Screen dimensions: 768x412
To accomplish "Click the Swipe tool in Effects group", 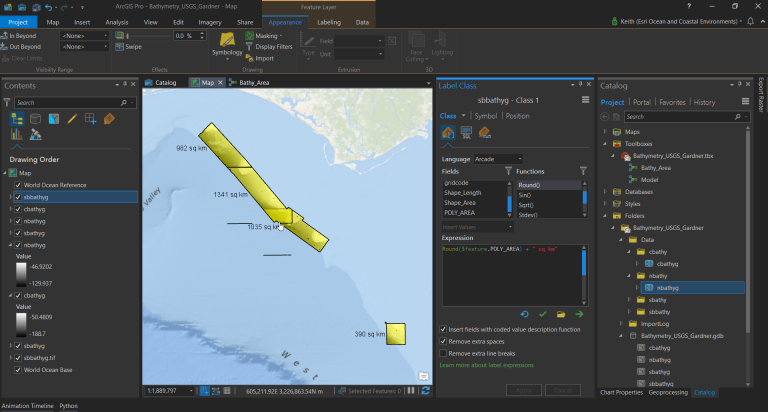I will tap(129, 47).
